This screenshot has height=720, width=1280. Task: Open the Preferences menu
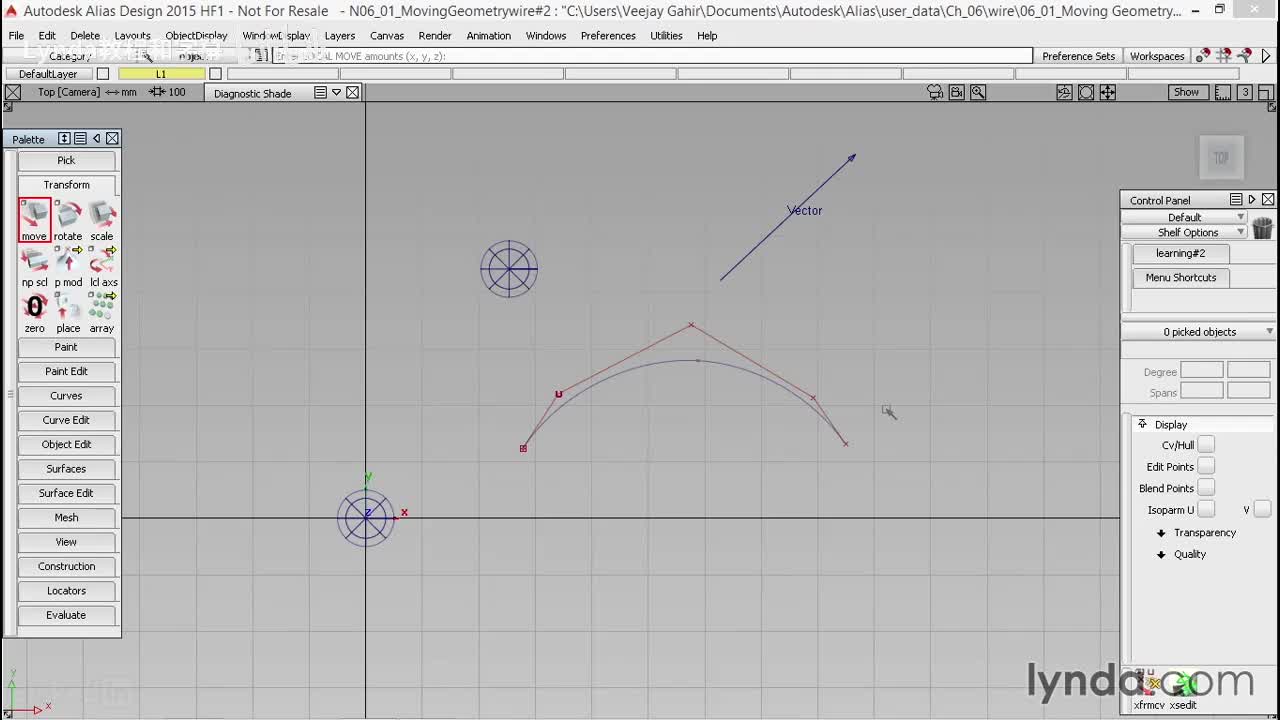[x=608, y=36]
